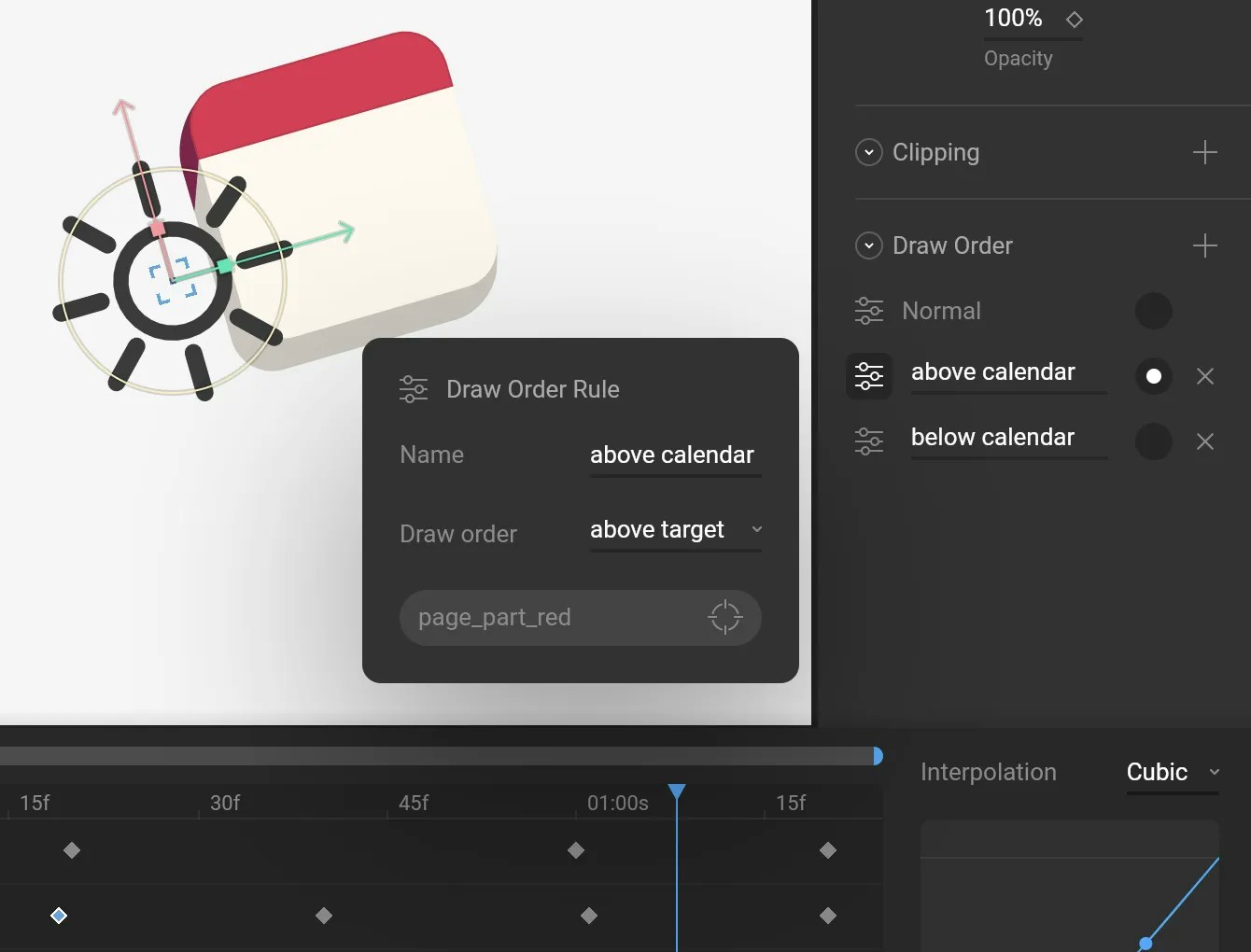The width and height of the screenshot is (1251, 952).
Task: Click the sun shape center selection brackets
Action: pos(173,280)
